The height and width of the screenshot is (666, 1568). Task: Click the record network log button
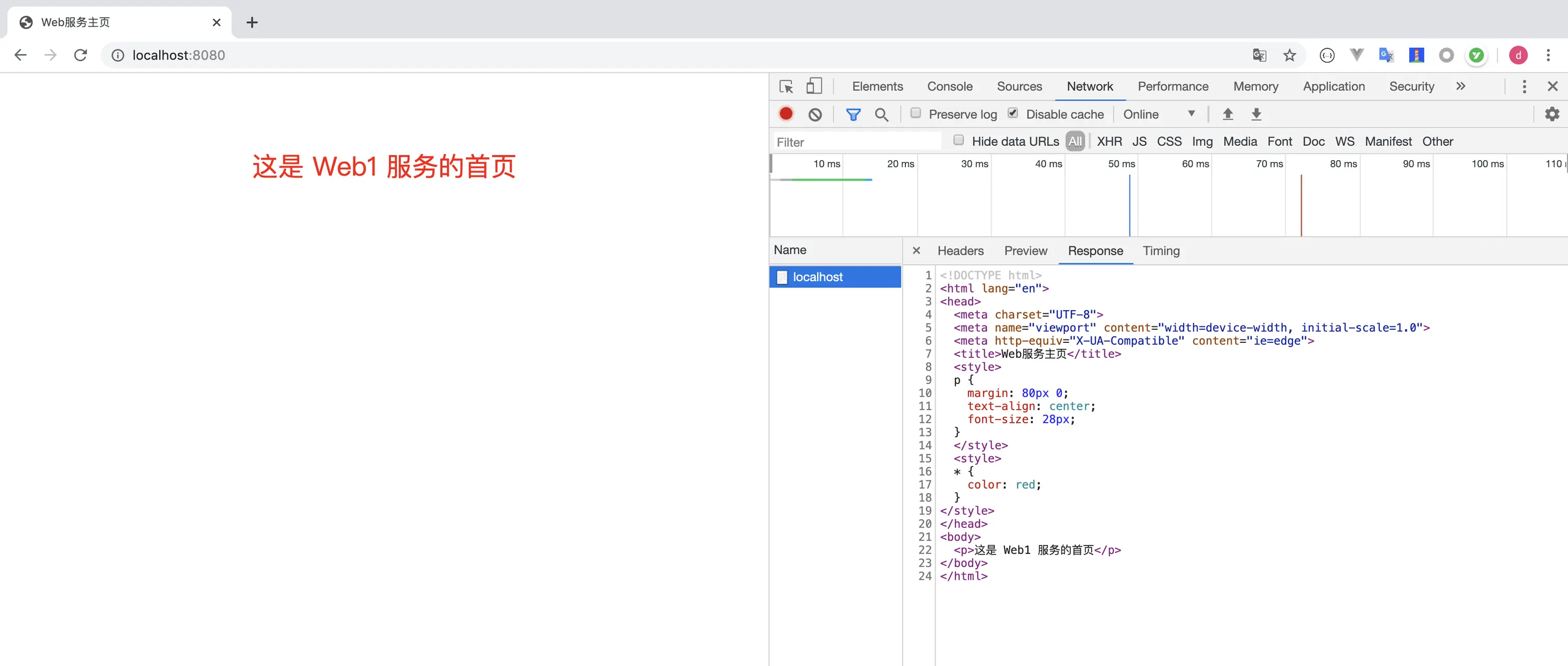(786, 114)
